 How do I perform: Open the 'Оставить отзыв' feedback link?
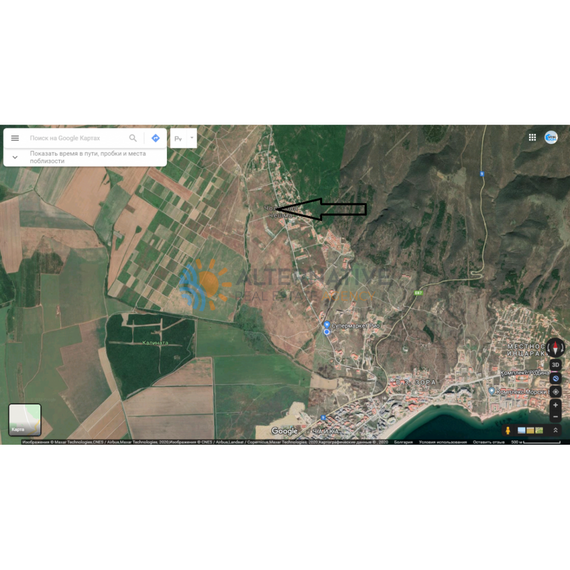[x=489, y=442]
